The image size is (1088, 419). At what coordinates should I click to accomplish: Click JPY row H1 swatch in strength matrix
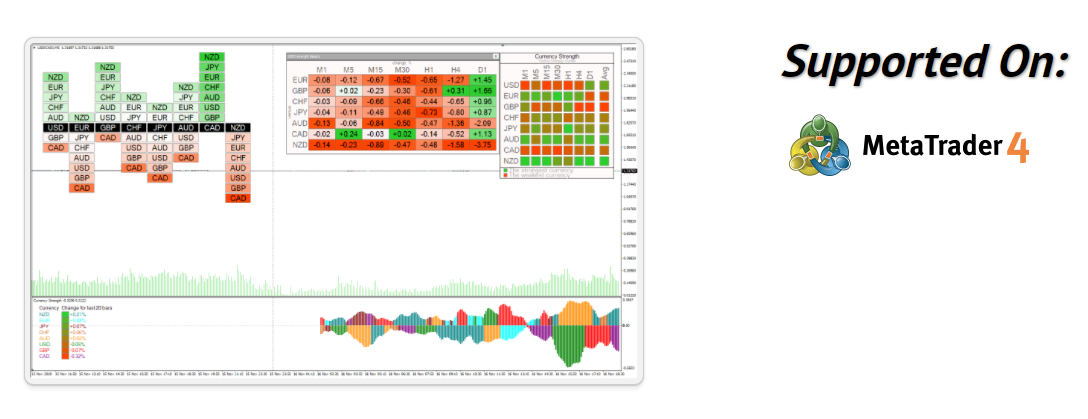coord(568,128)
